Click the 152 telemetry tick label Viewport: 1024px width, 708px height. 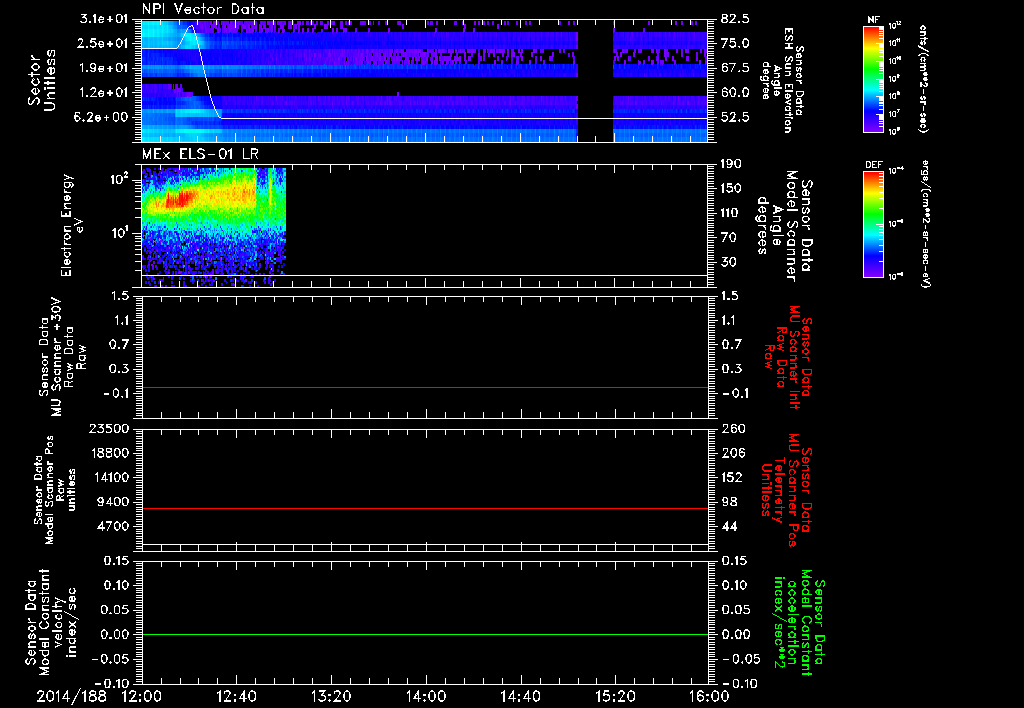(x=732, y=477)
